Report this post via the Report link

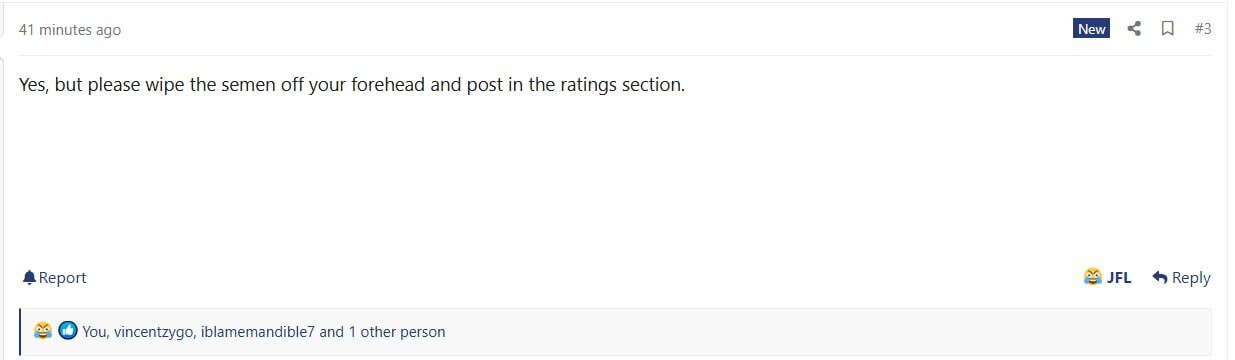63,277
